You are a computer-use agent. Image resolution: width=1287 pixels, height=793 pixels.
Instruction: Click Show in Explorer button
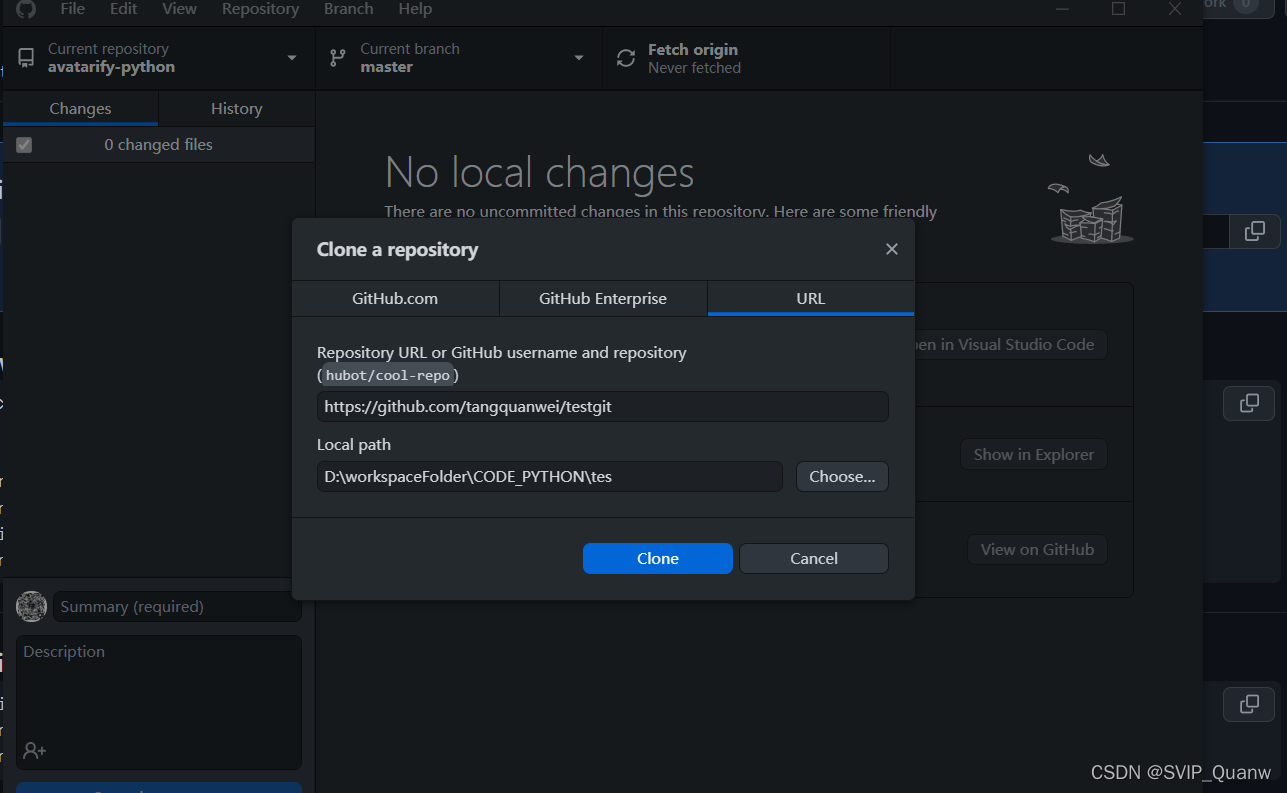coord(1034,454)
